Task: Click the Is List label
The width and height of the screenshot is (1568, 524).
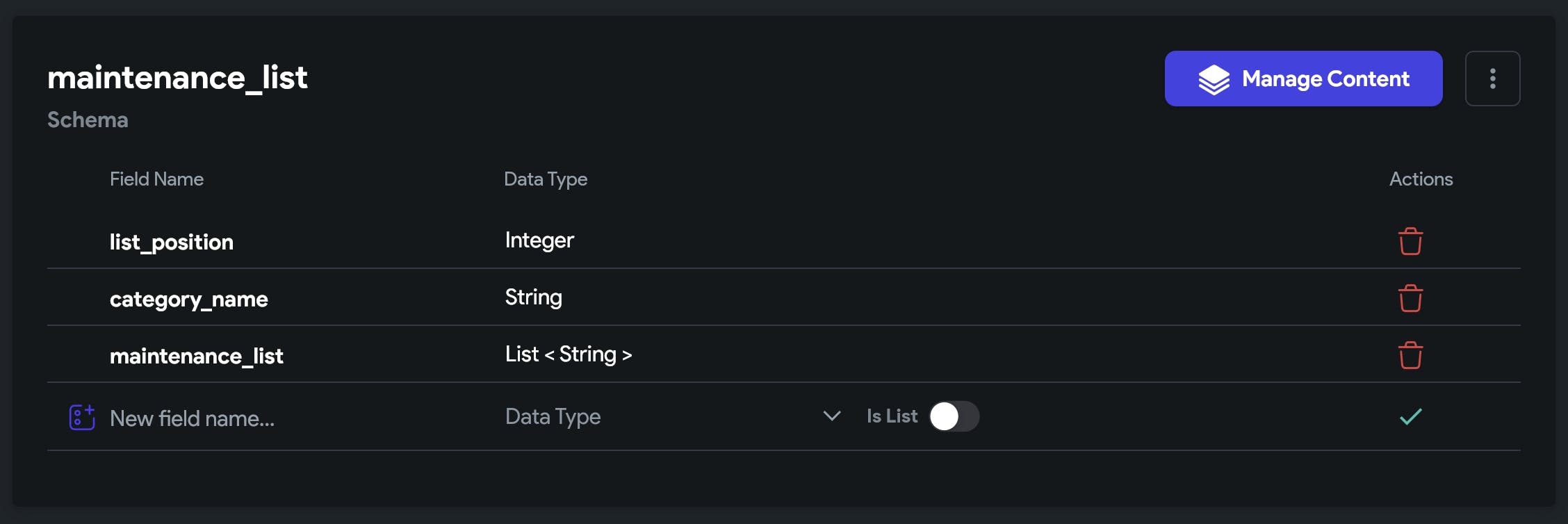Action: (892, 416)
